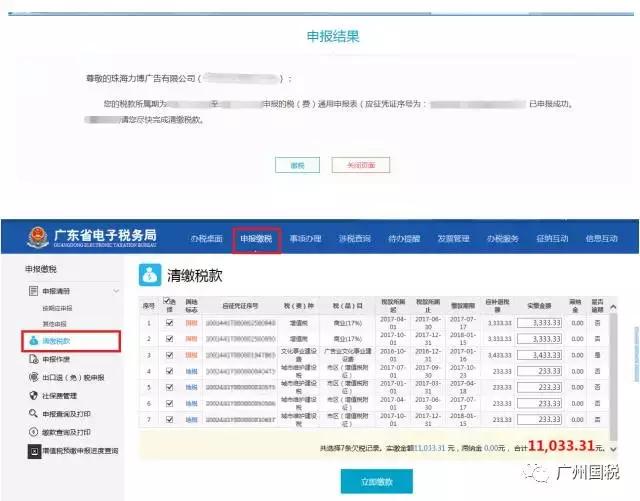Click the table scrollbar up arrow
This screenshot has width=640, height=501.
point(613,307)
